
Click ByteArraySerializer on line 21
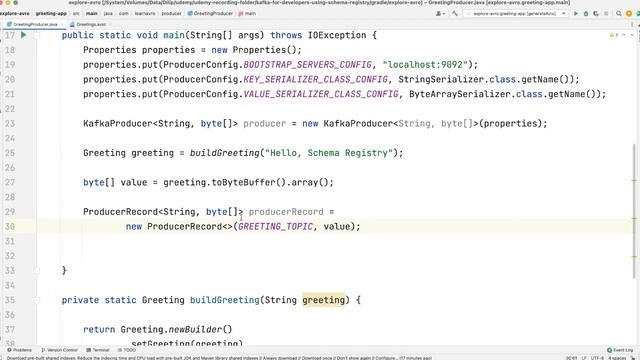[x=460, y=94]
